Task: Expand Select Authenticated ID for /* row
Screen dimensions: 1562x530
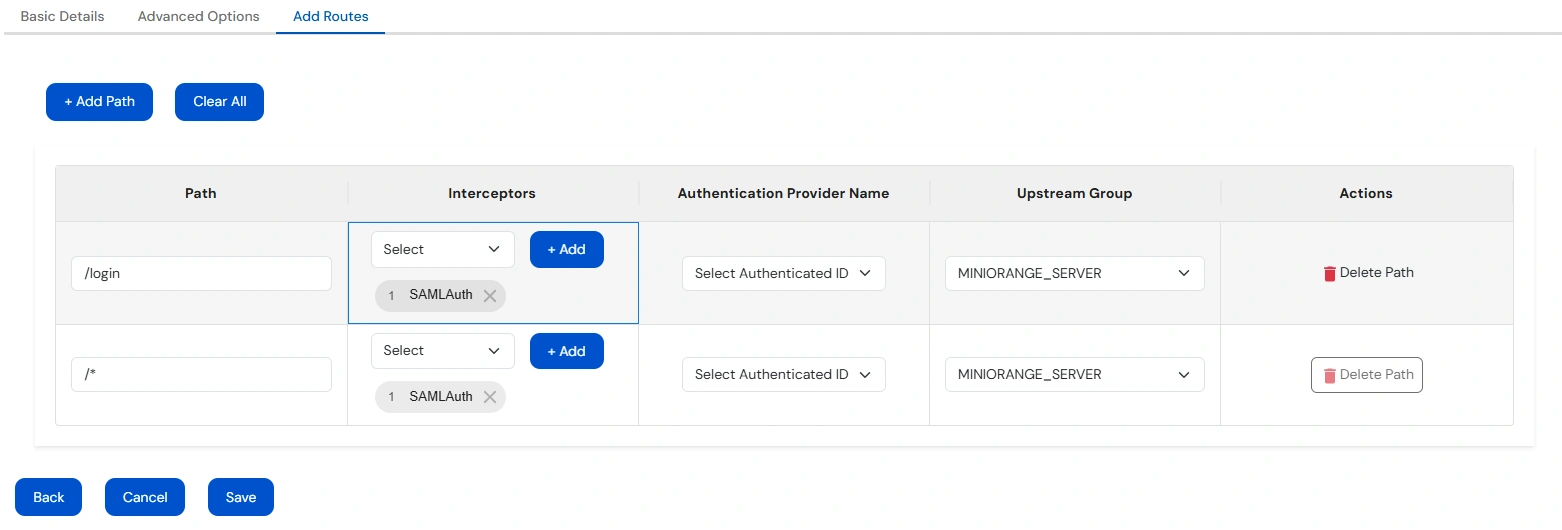Action: 784,374
